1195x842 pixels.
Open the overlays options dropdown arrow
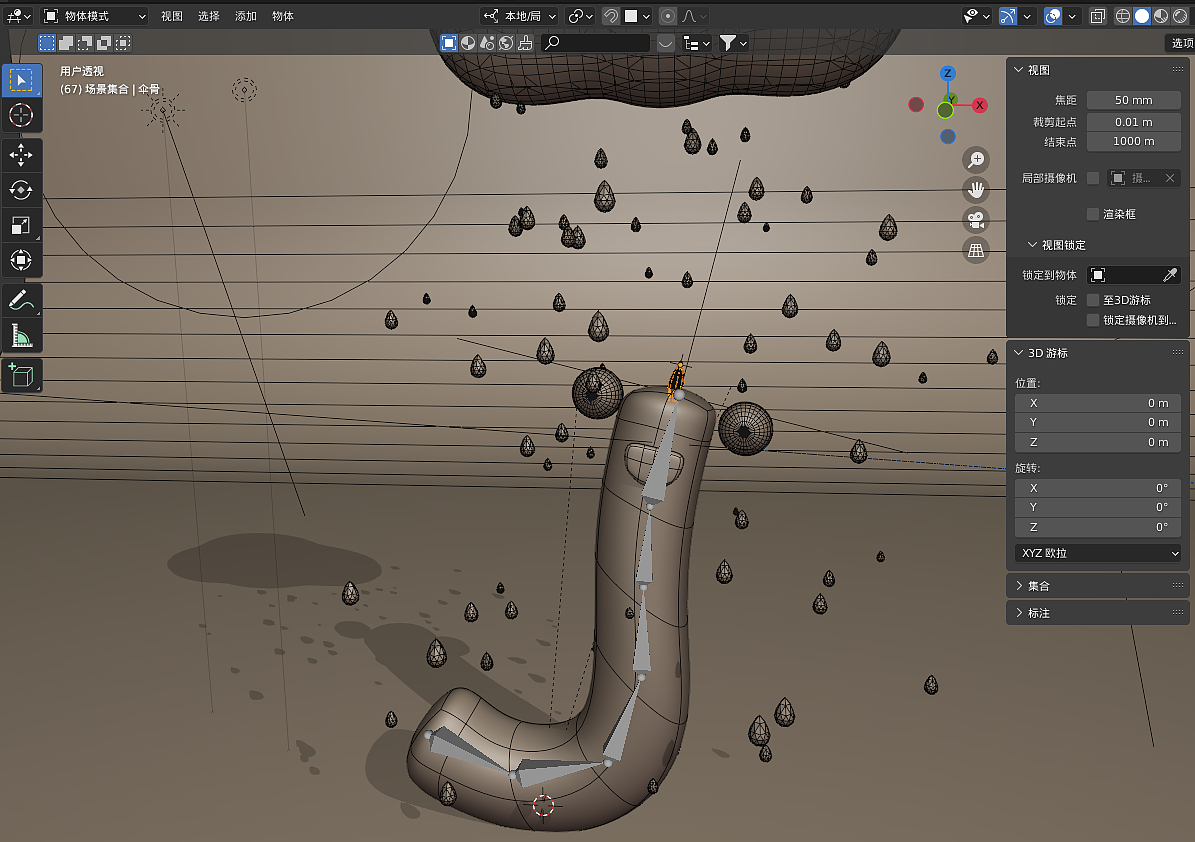coord(1072,16)
